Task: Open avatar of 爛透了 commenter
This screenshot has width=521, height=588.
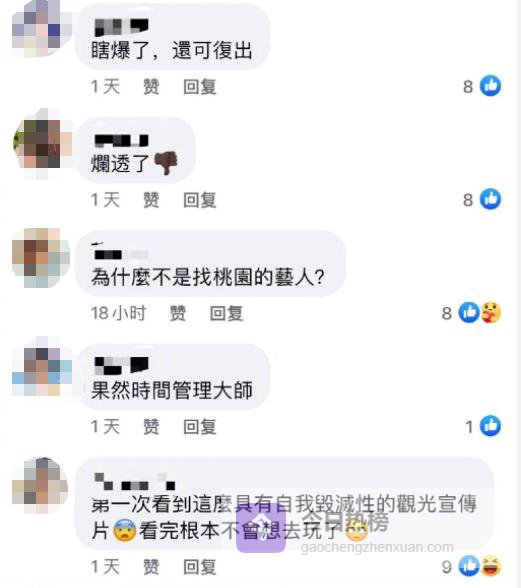Action: (x=42, y=145)
